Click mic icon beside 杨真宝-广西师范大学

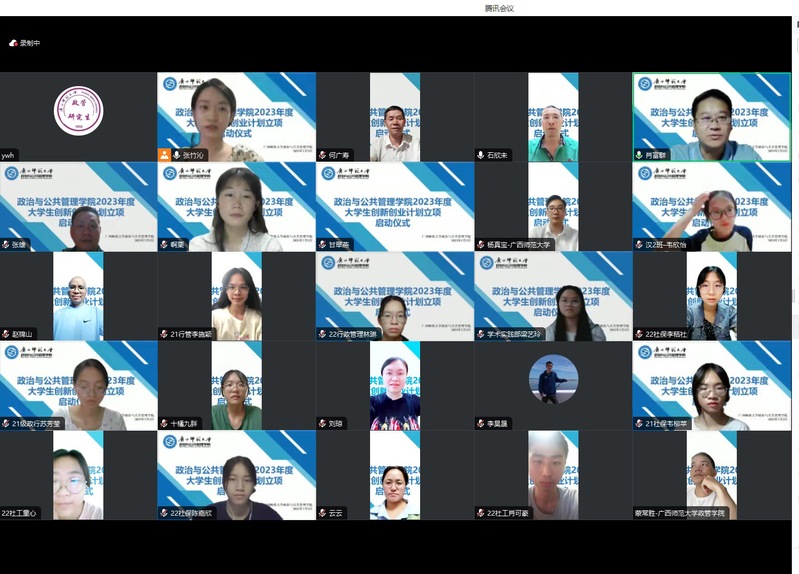(481, 244)
